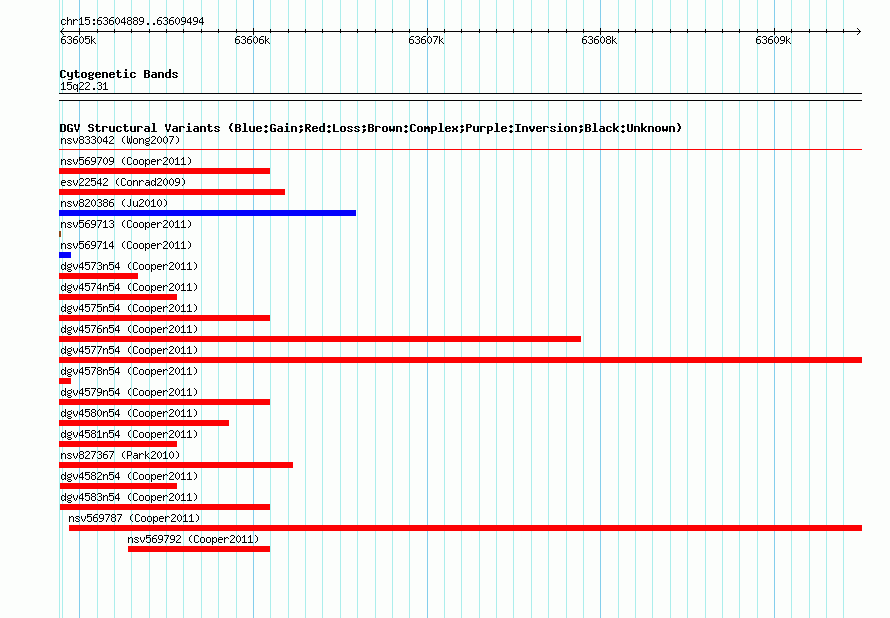This screenshot has width=890, height=618.
Task: Select the dgv4575n54 variant bar
Action: pos(165,318)
